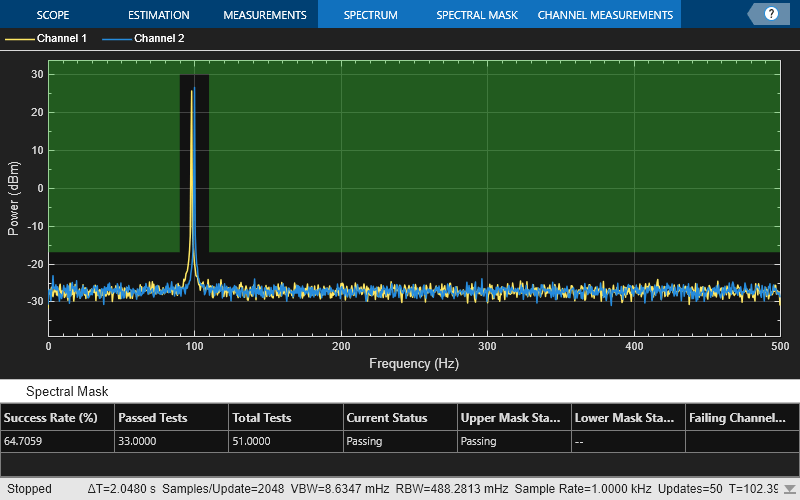Switch to the Scope tab
The image size is (800, 500).
pos(52,15)
